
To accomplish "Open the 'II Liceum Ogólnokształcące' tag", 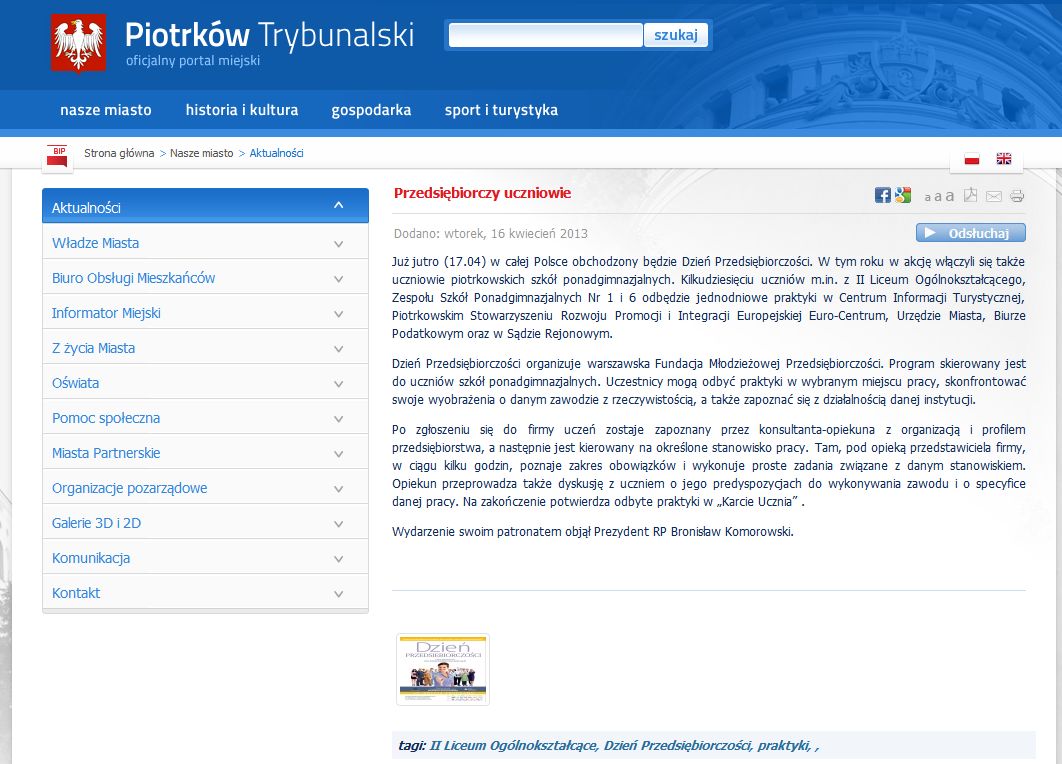I will pos(513,746).
